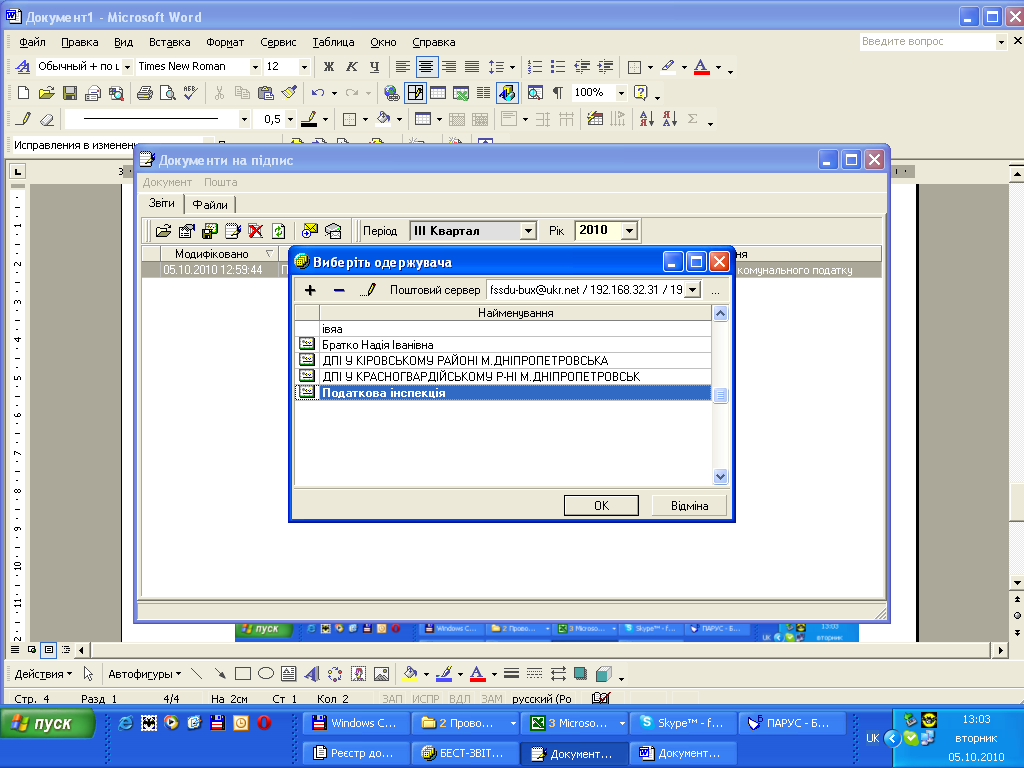Viewport: 1024px width, 768px height.
Task: Click the OK button in recipient dialog
Action: pos(601,505)
